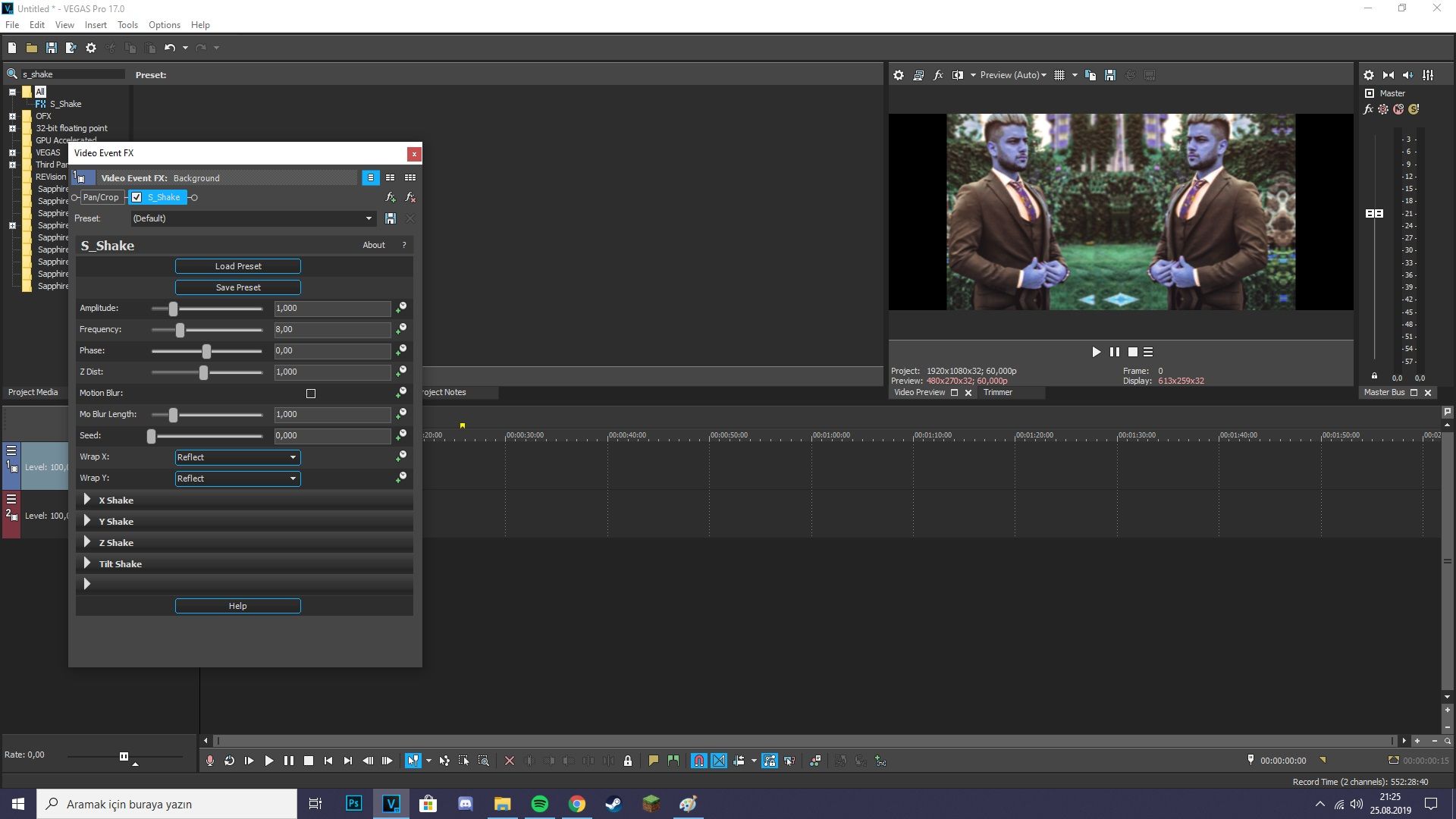
Task: Click the Record microphone button in transport
Action: 210,761
